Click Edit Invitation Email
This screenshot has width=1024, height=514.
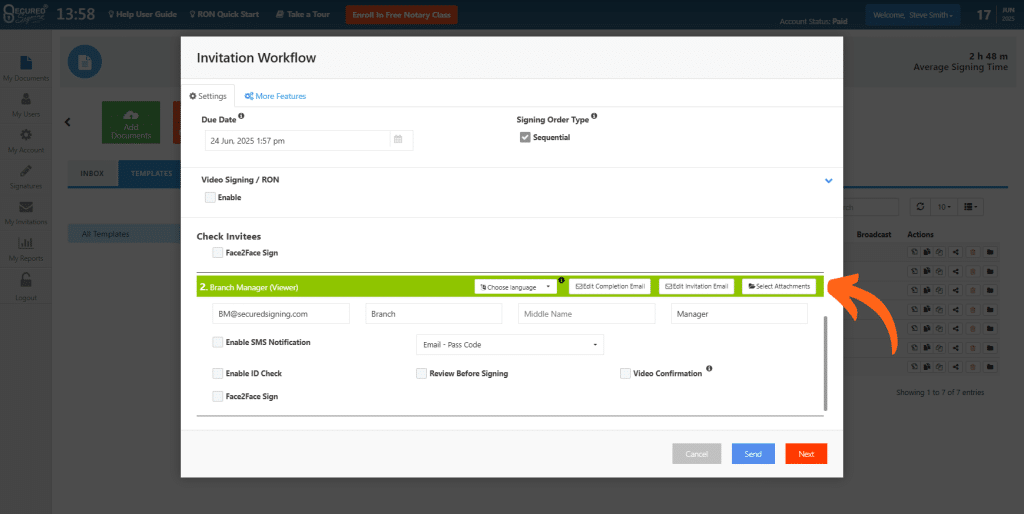[696, 286]
